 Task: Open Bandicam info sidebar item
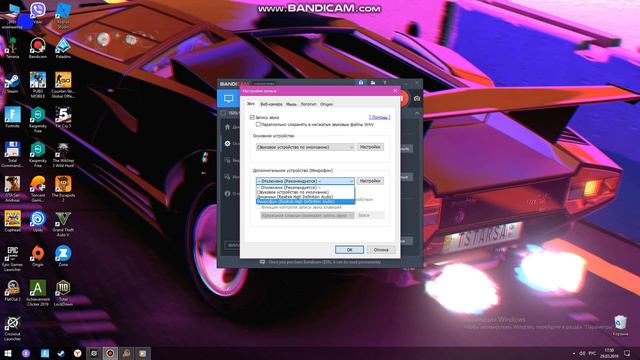point(227,193)
